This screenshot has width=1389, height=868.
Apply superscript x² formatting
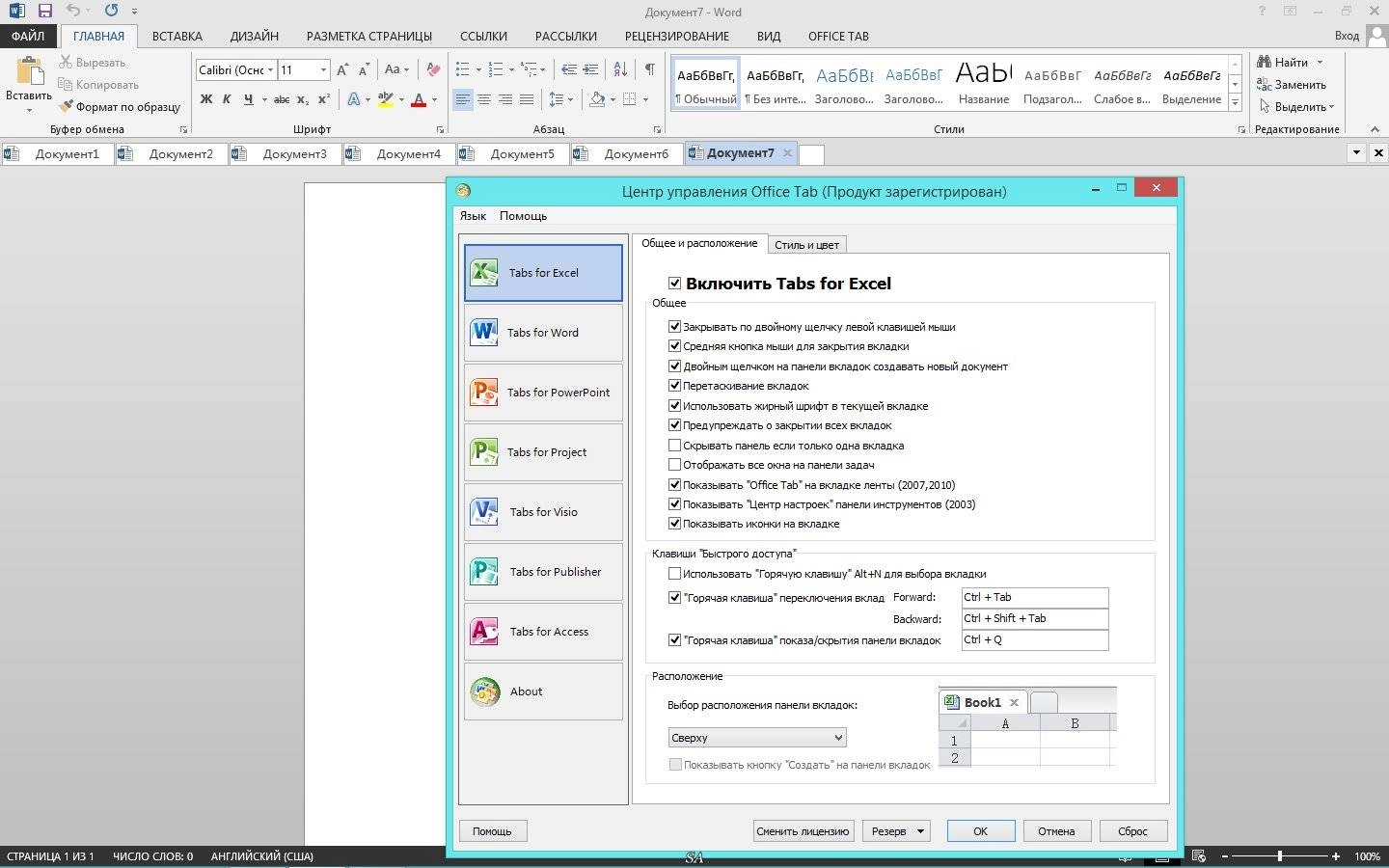(x=324, y=99)
